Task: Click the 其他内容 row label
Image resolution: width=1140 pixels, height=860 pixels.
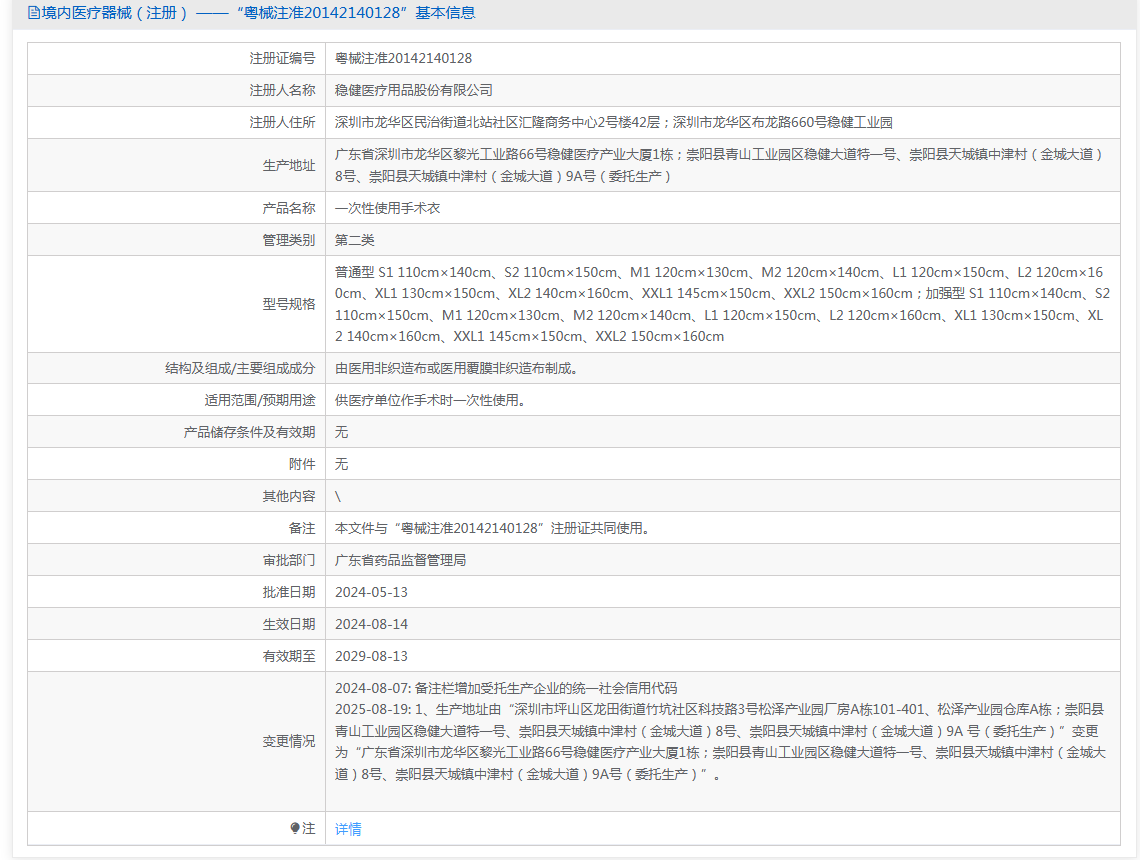Action: (289, 496)
